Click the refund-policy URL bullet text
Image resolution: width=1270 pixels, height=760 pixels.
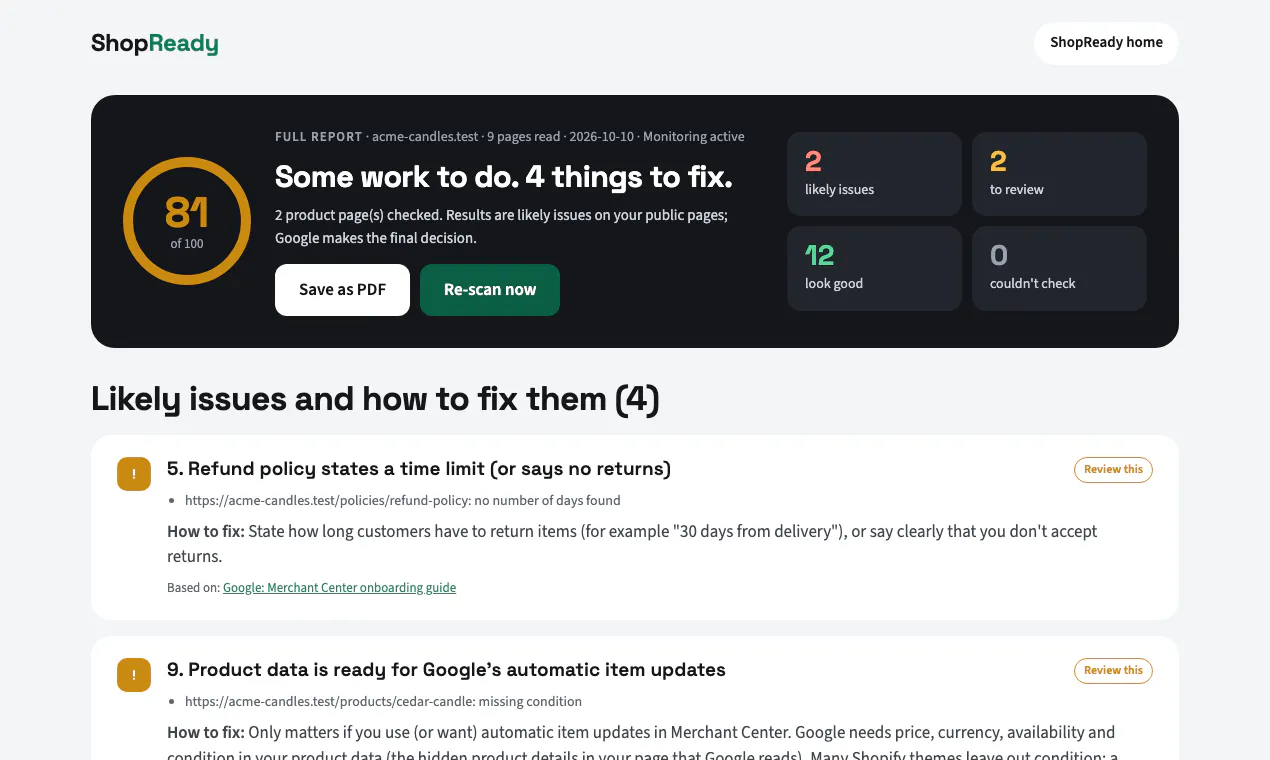(x=403, y=501)
